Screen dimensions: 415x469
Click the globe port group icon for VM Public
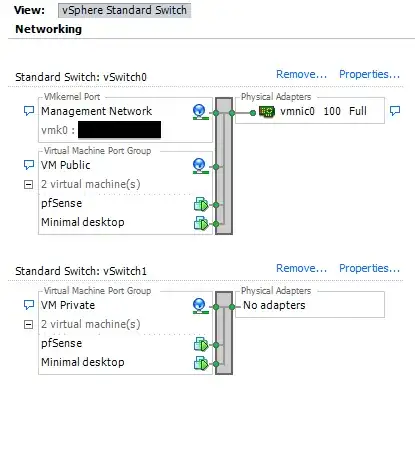pyautogui.click(x=200, y=166)
